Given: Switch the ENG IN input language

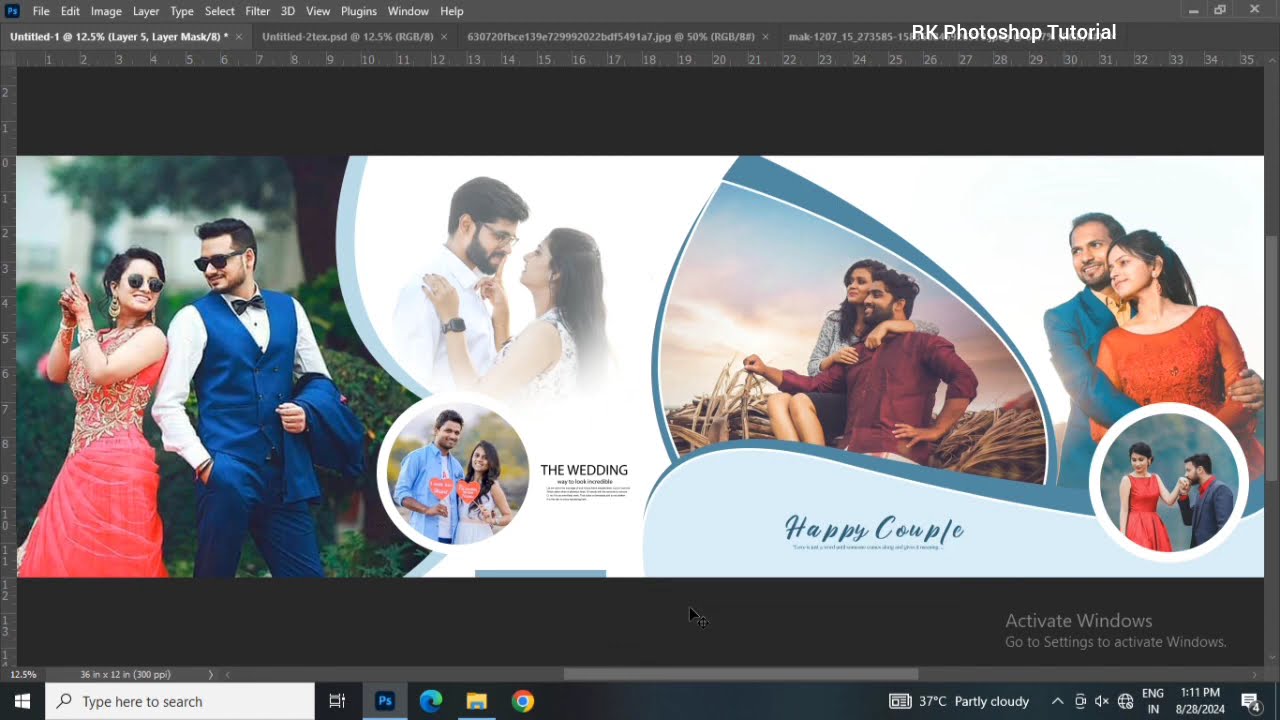Looking at the screenshot, I should coord(1153,701).
